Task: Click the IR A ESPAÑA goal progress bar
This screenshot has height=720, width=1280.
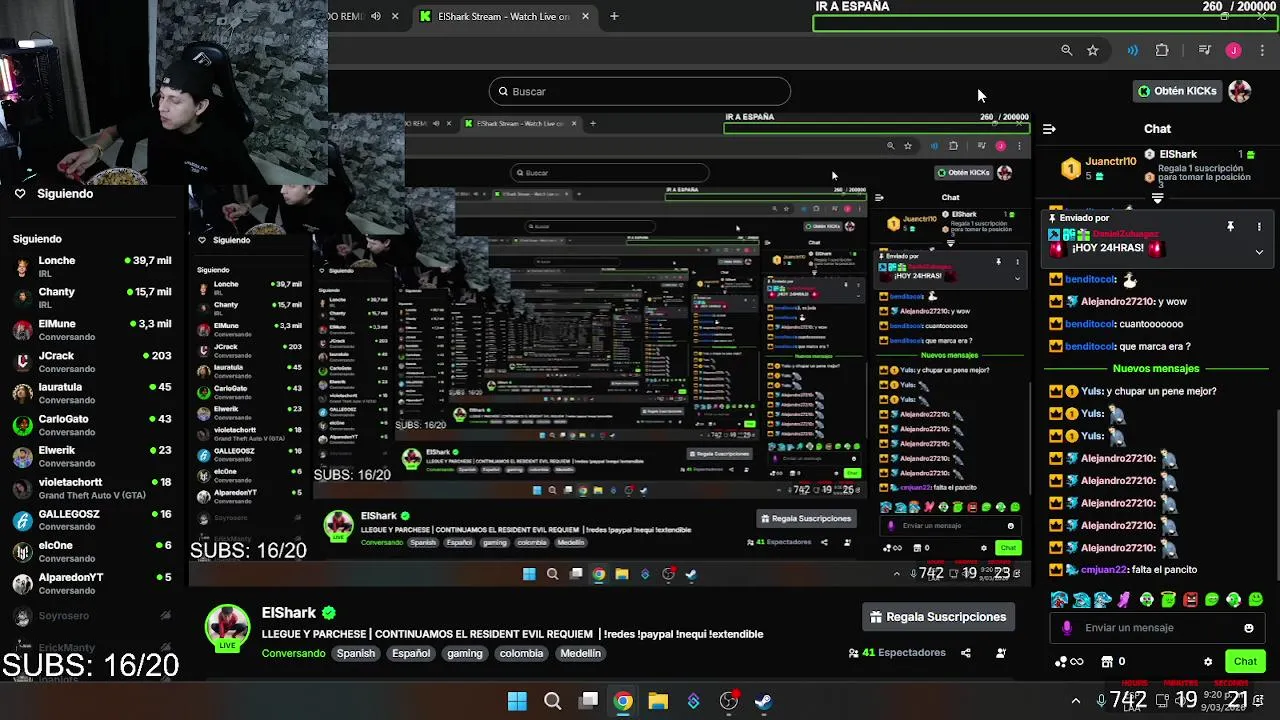Action: tap(1044, 23)
